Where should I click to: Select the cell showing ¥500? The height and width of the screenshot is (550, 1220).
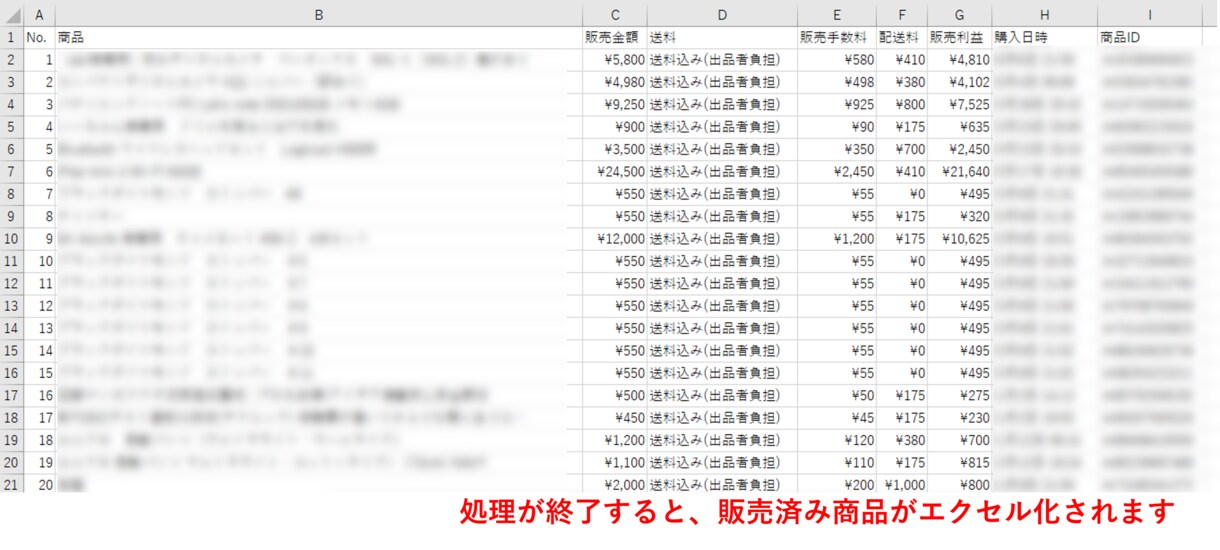(615, 396)
